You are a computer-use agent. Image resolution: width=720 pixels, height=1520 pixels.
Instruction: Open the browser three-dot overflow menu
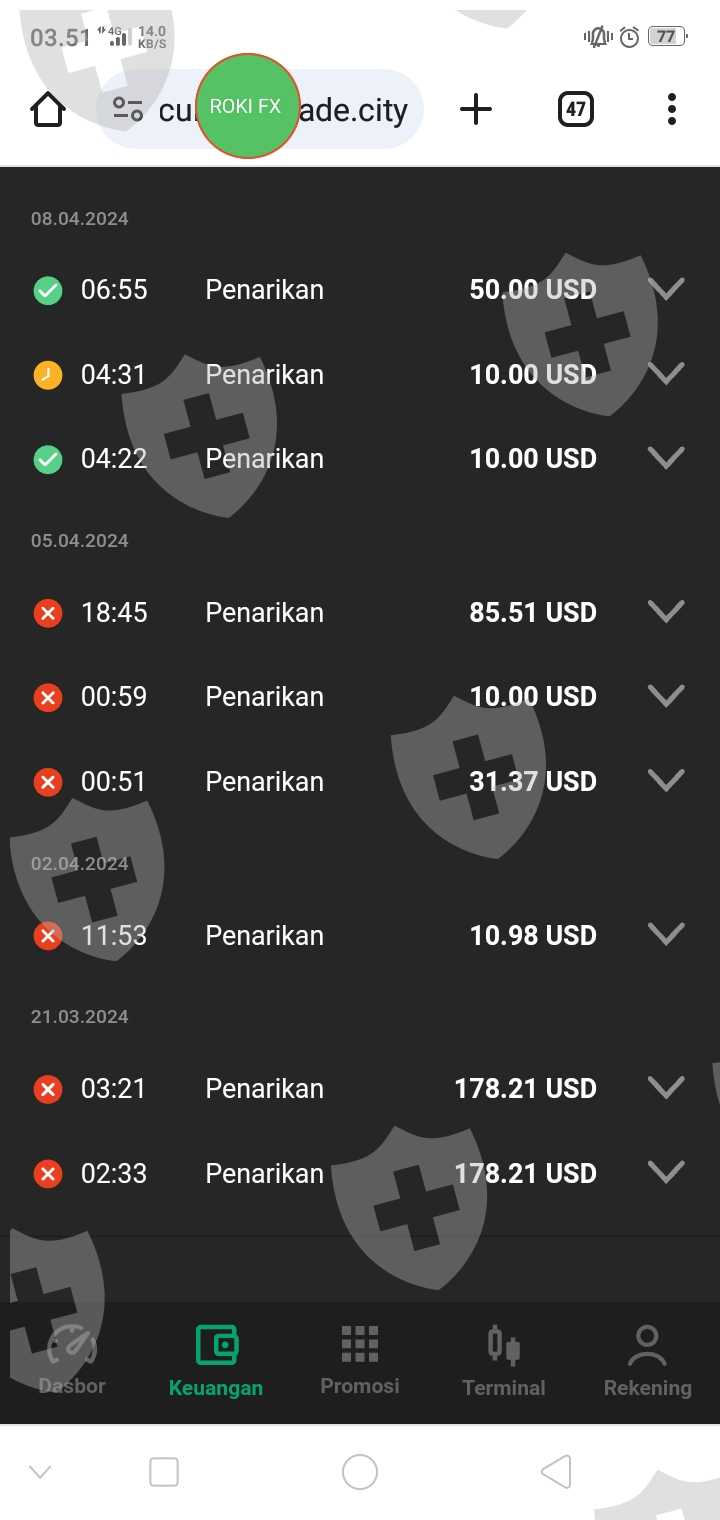(671, 109)
